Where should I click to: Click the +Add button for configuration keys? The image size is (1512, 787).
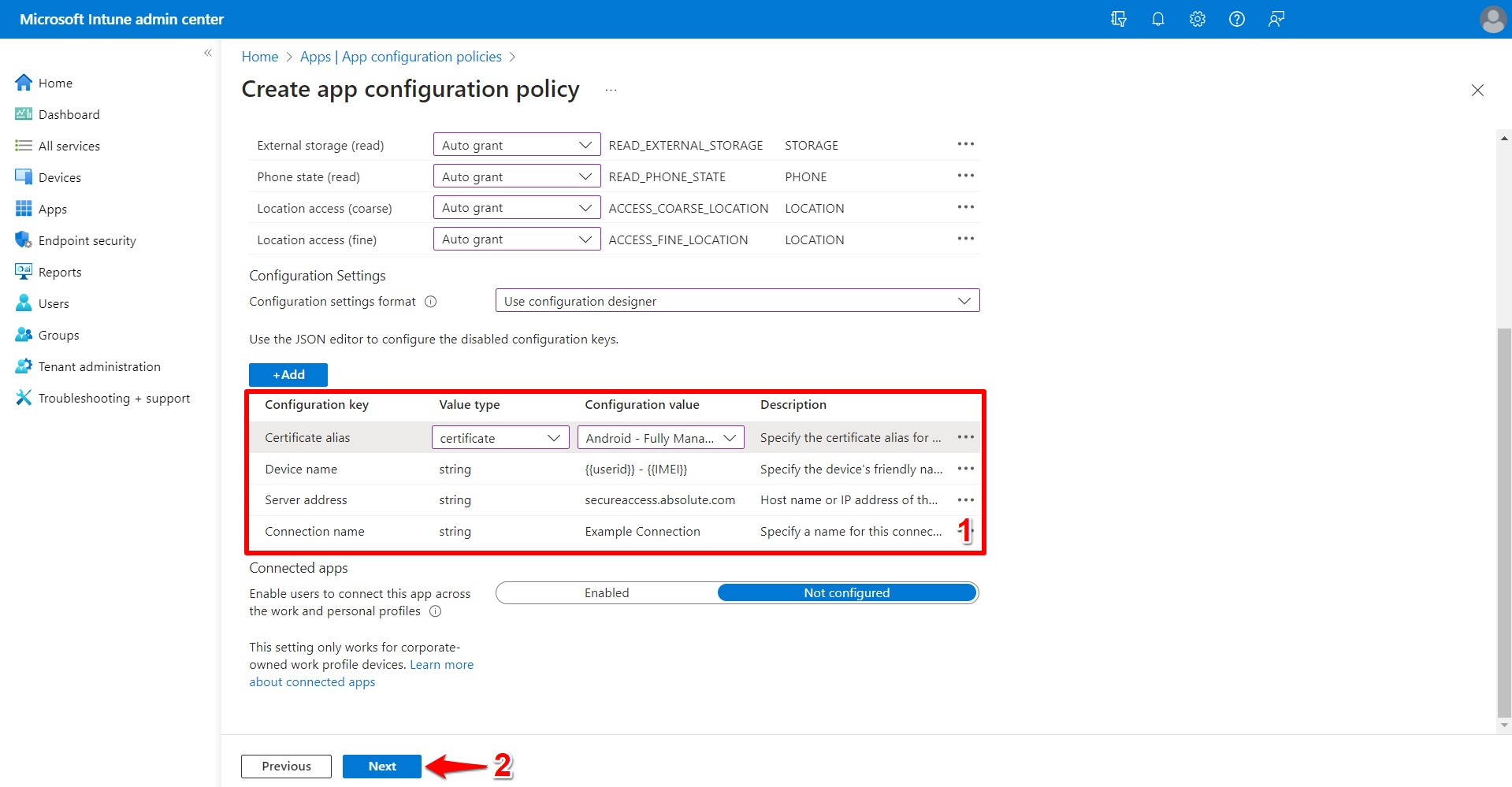pyautogui.click(x=288, y=374)
